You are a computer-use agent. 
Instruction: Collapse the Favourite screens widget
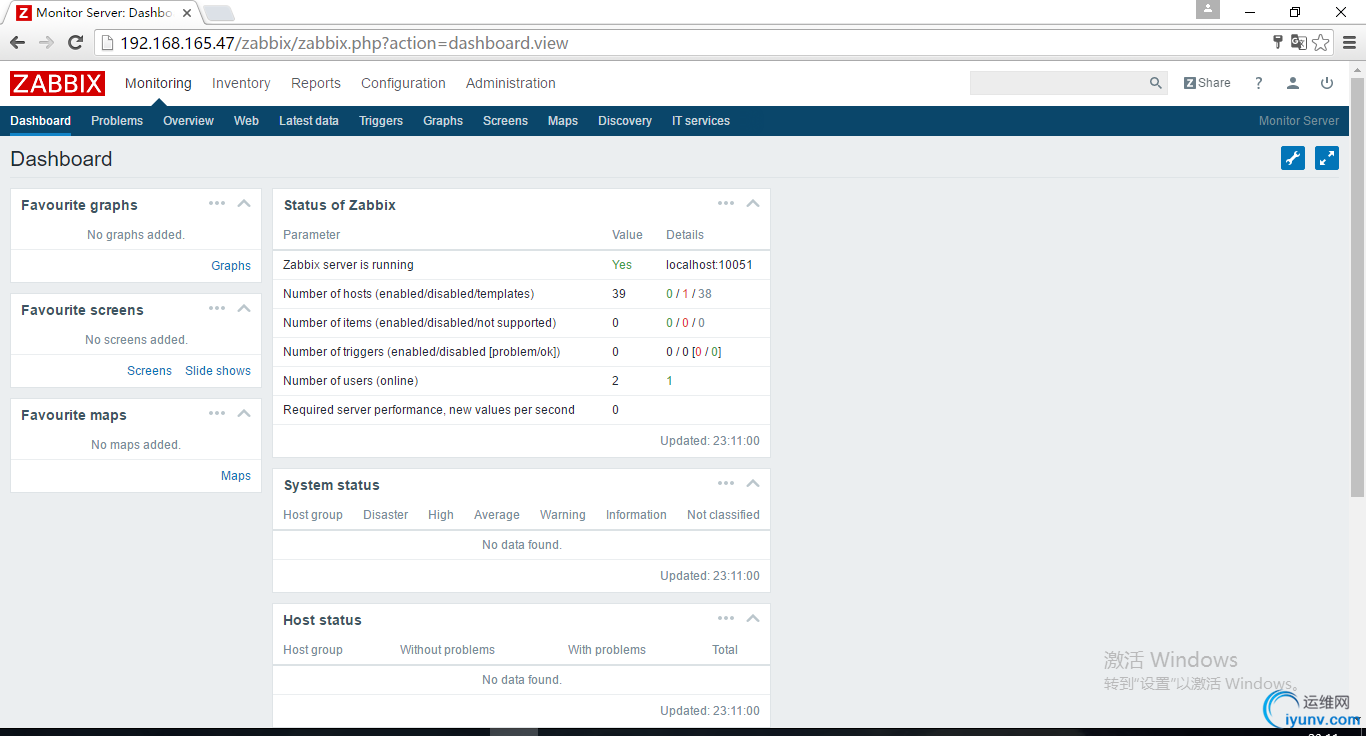click(x=244, y=308)
